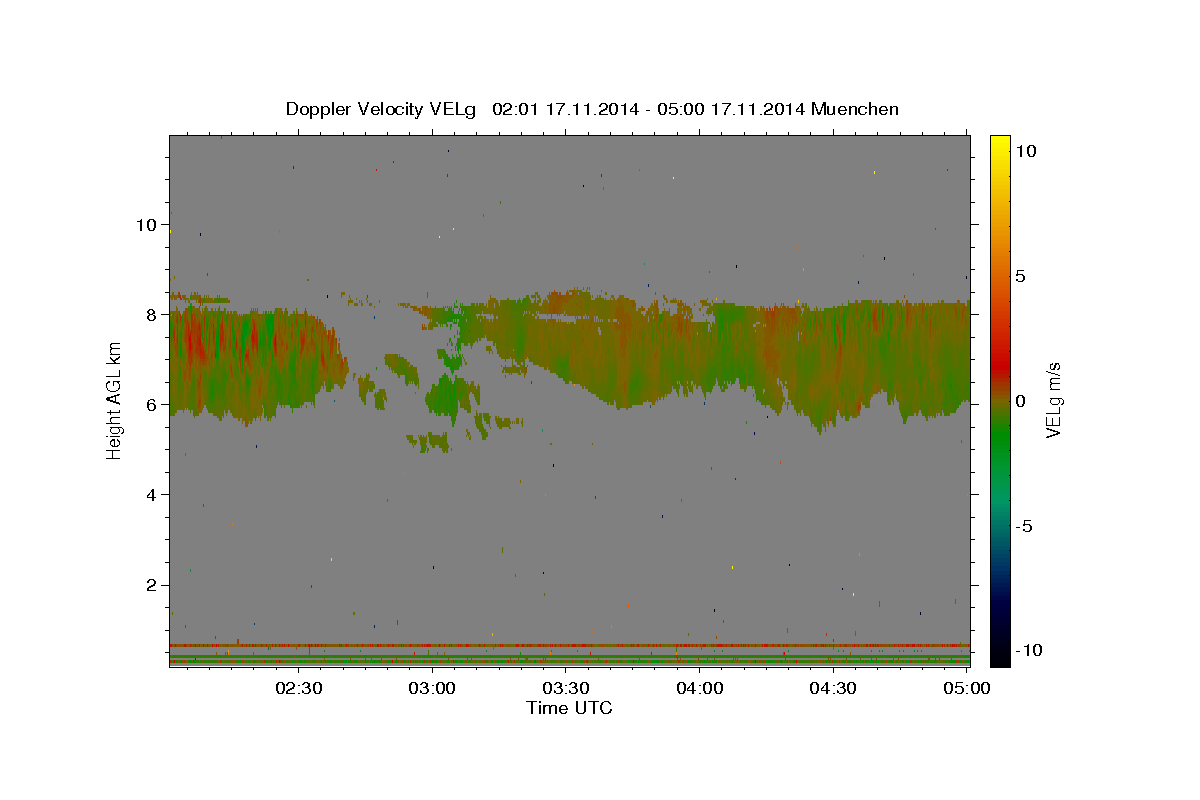Click the colorbar value 10 label

coord(1025,151)
